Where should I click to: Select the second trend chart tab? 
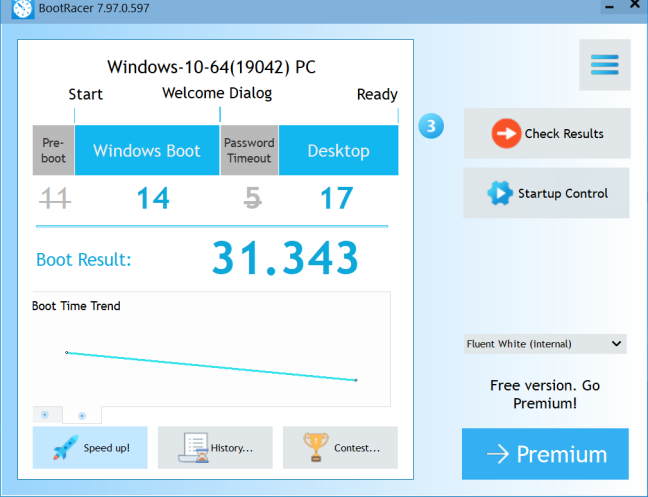82,415
